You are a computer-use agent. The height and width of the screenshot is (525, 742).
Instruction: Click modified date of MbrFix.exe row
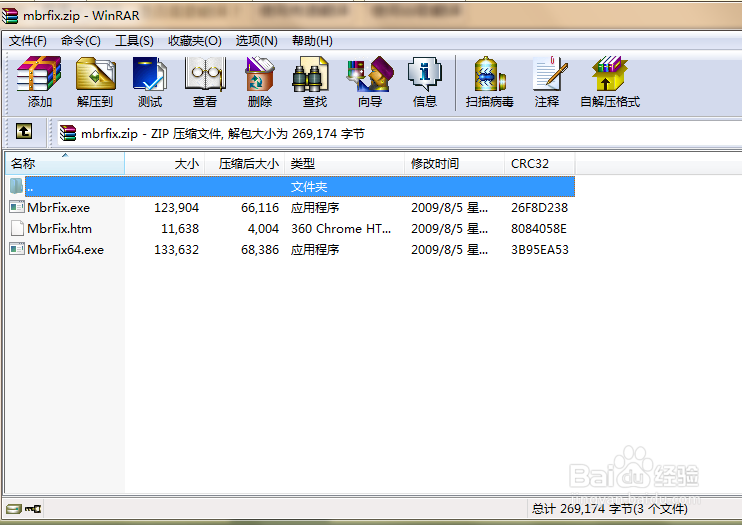point(450,207)
